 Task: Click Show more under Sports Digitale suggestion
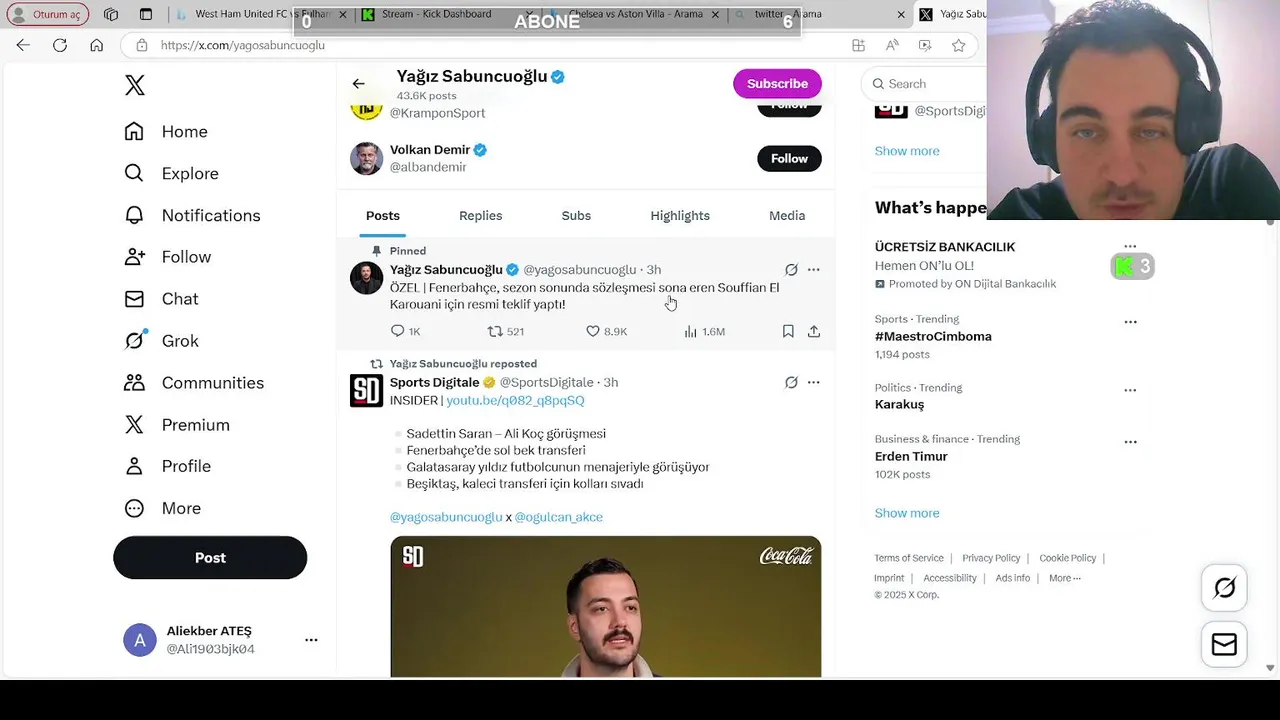point(907,151)
